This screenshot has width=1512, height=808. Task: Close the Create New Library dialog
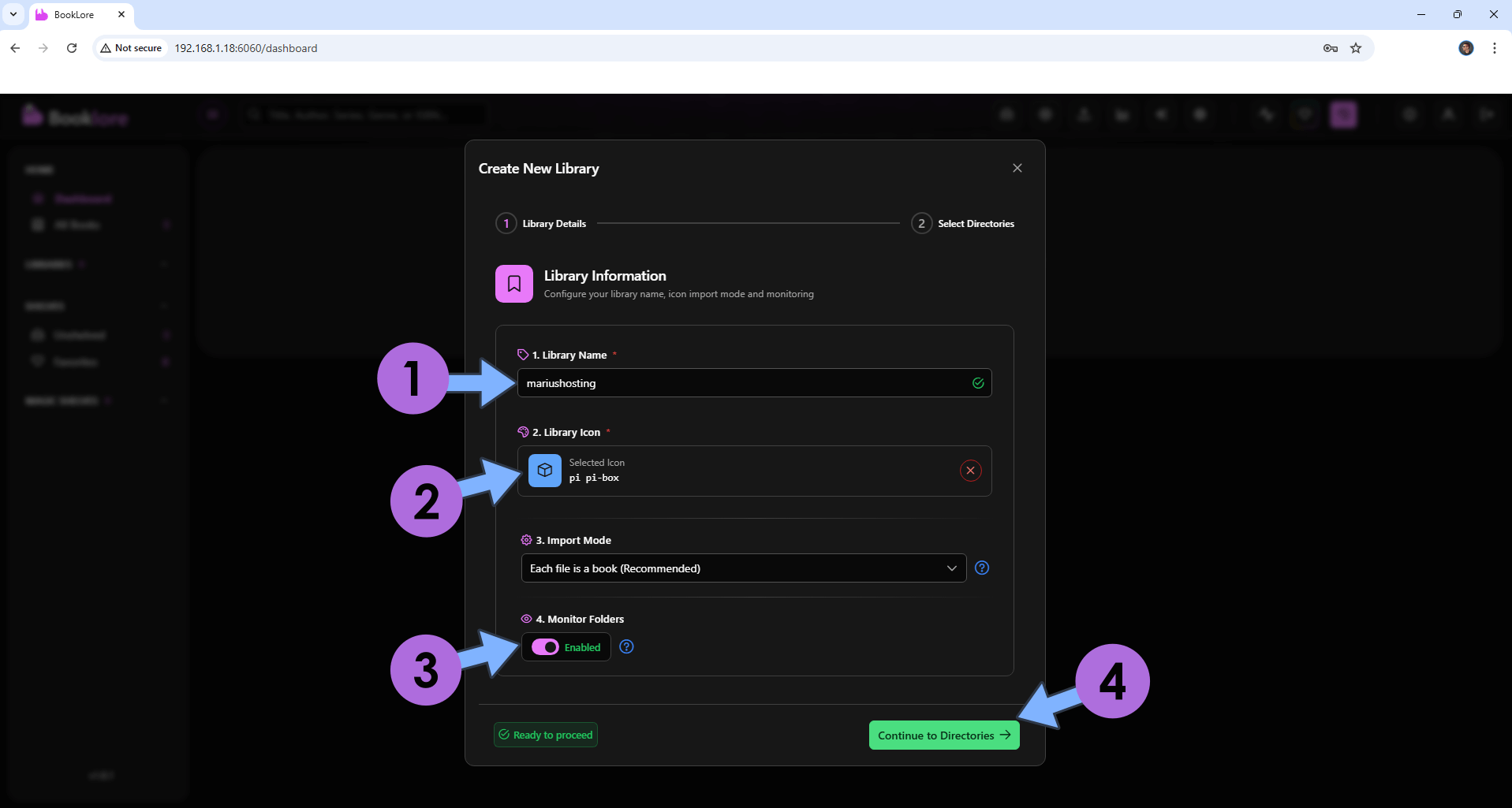point(1017,168)
